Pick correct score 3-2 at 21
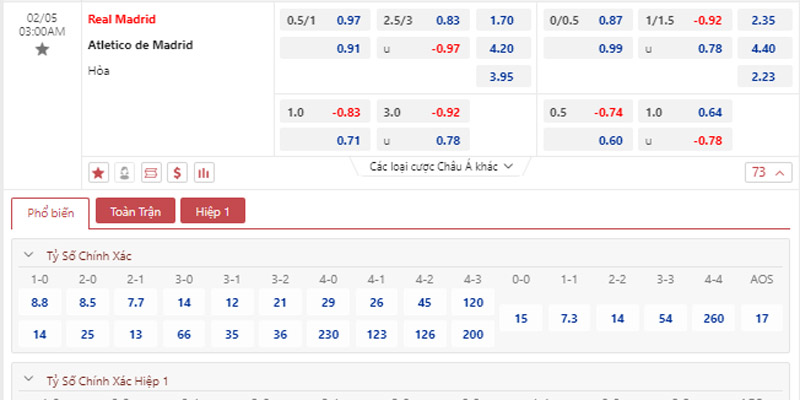This screenshot has width=800, height=400. point(280,303)
